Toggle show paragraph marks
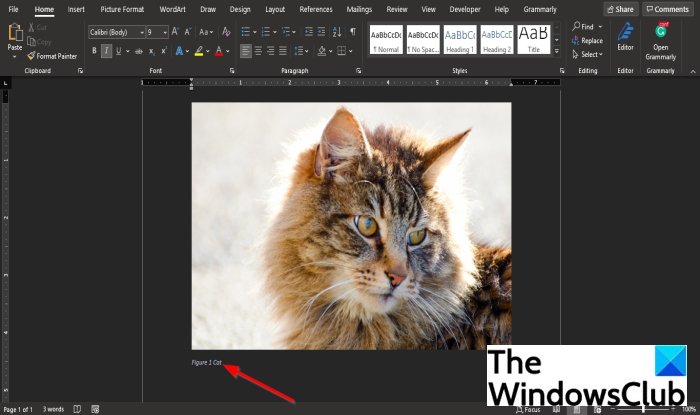This screenshot has height=415, width=700. tap(352, 32)
